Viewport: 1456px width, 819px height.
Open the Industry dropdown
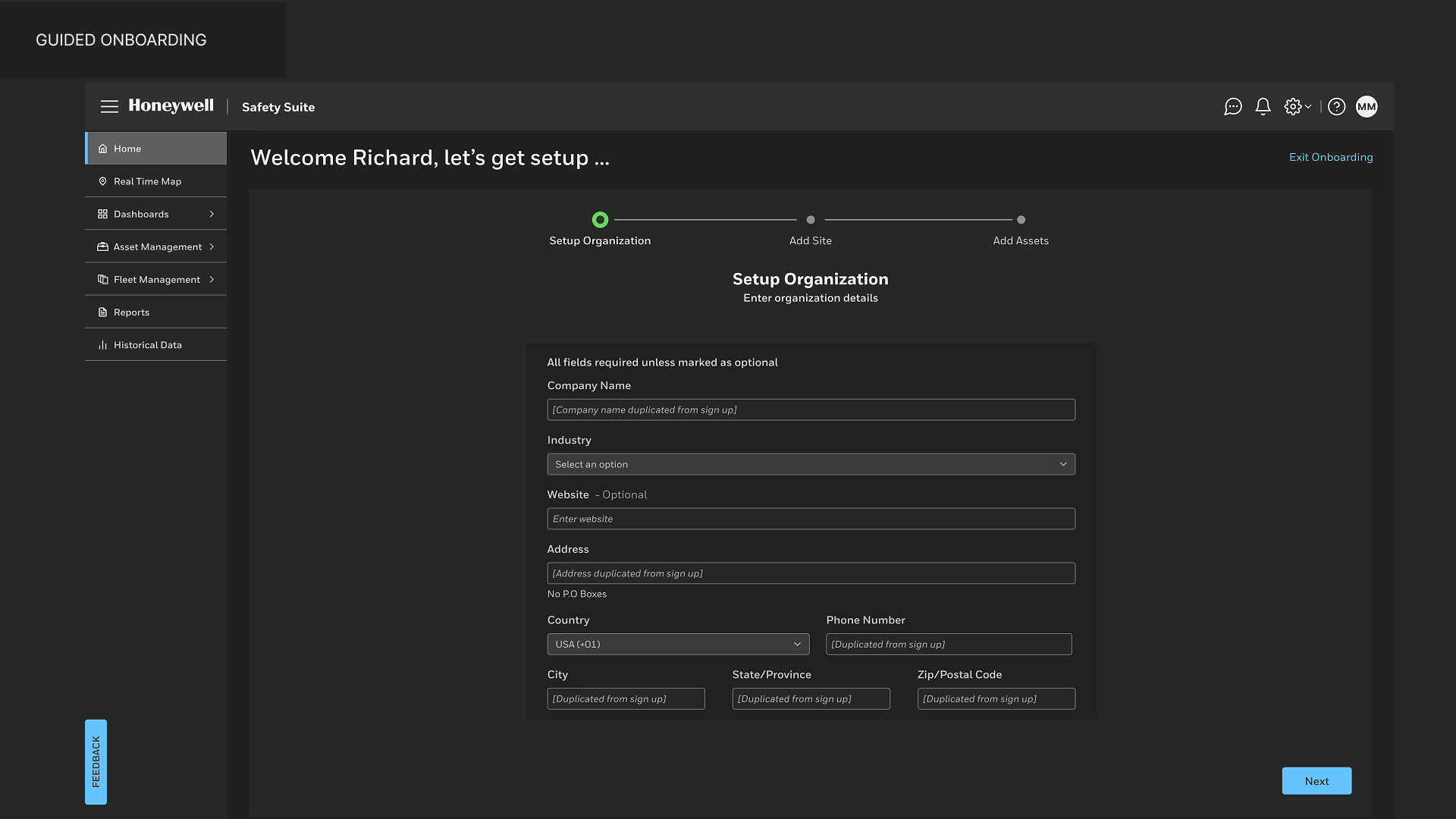tap(811, 464)
